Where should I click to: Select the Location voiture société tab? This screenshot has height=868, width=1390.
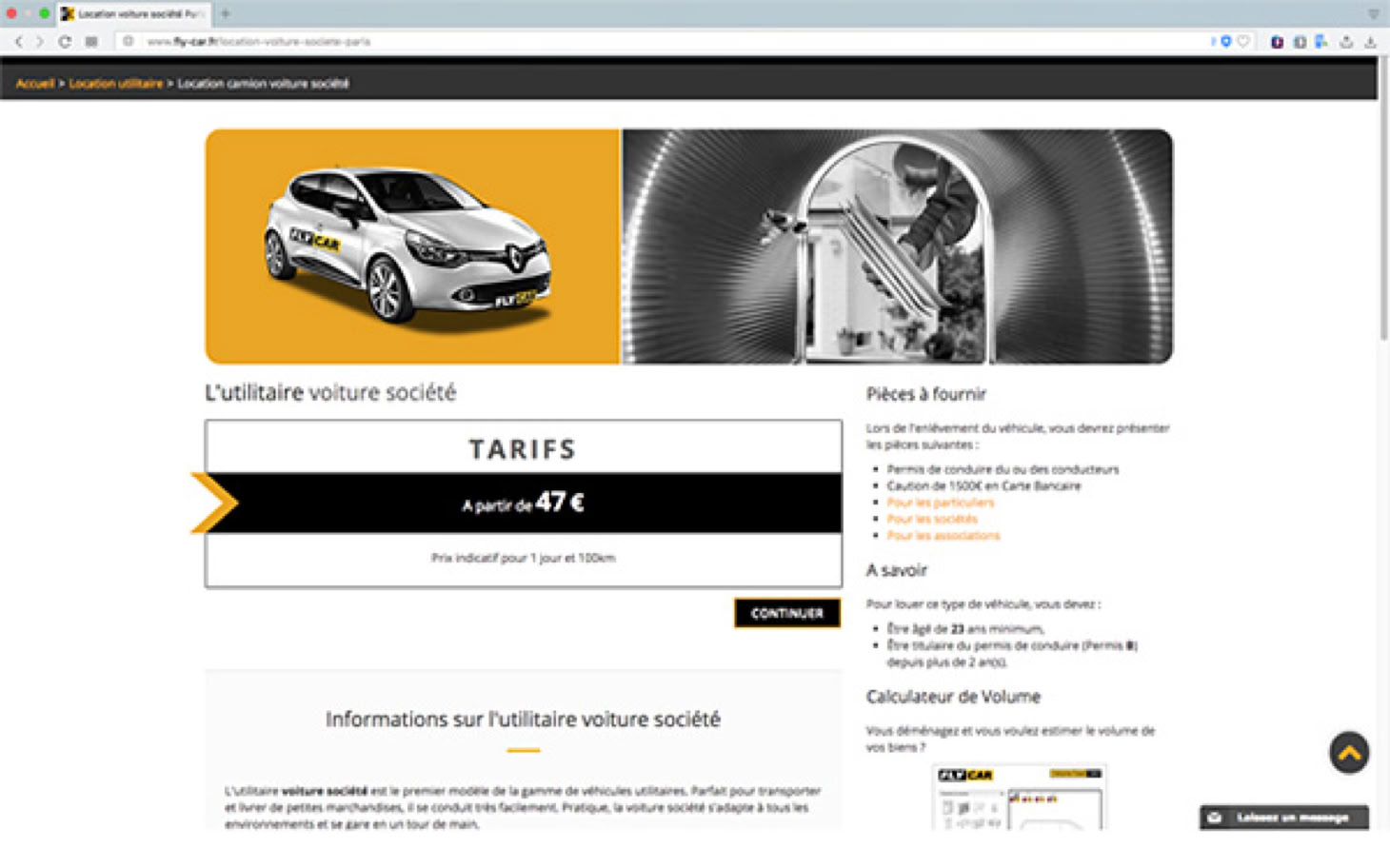[133, 14]
